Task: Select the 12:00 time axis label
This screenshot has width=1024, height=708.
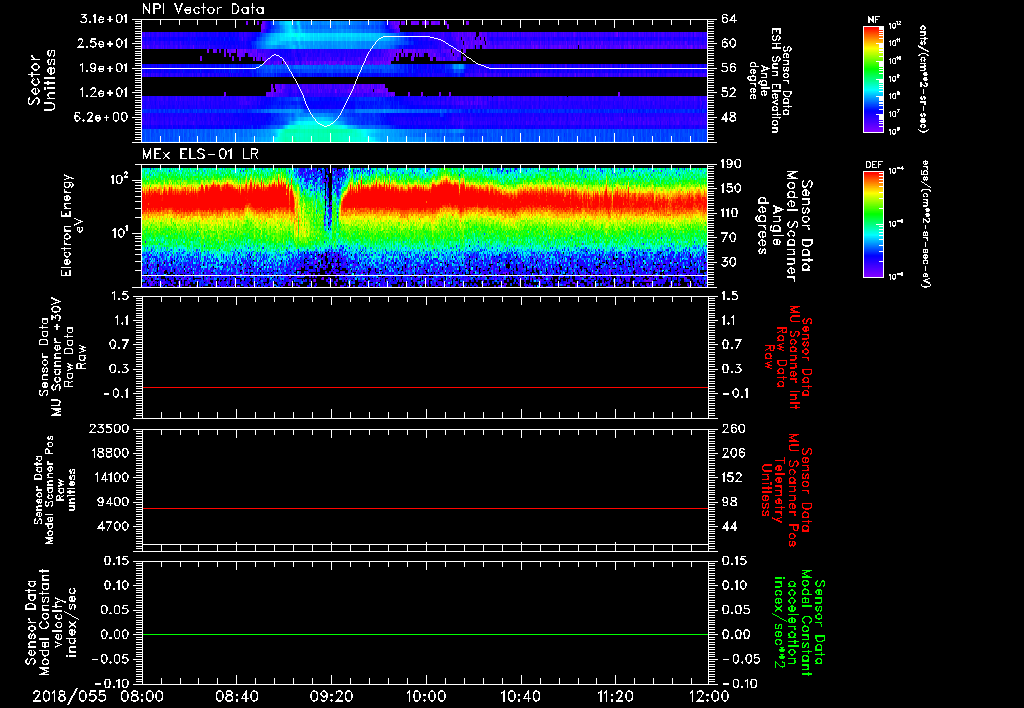Action: coord(709,696)
